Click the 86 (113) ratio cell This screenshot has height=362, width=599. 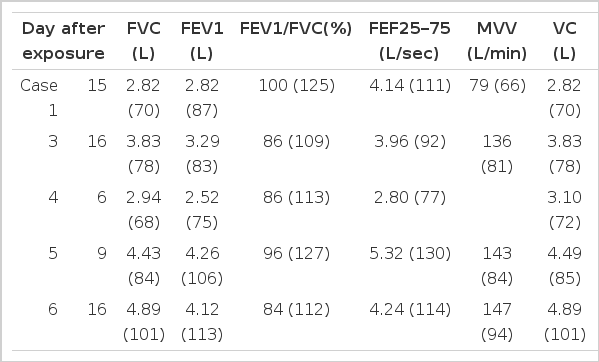296,197
